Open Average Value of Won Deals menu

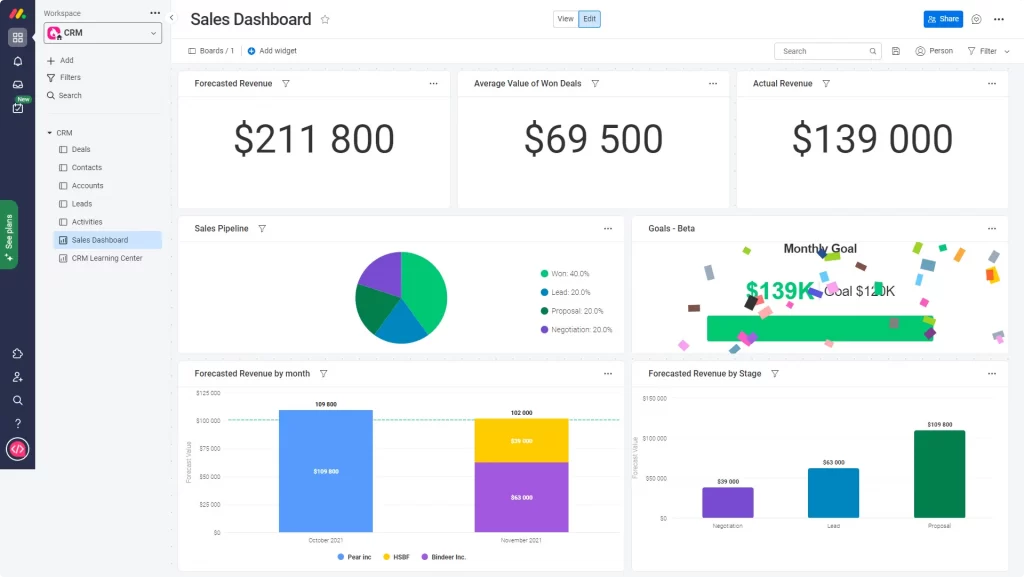click(712, 84)
